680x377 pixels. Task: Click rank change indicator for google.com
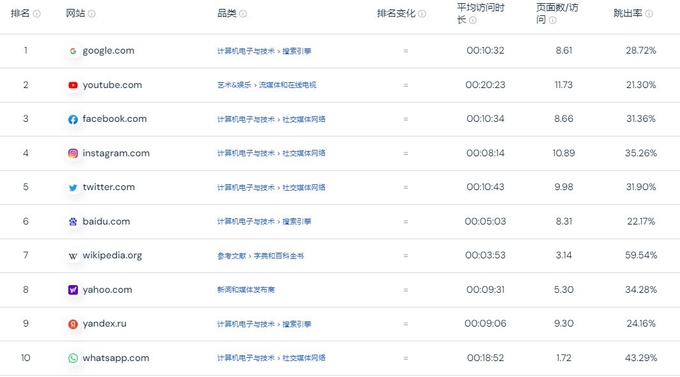(x=405, y=51)
